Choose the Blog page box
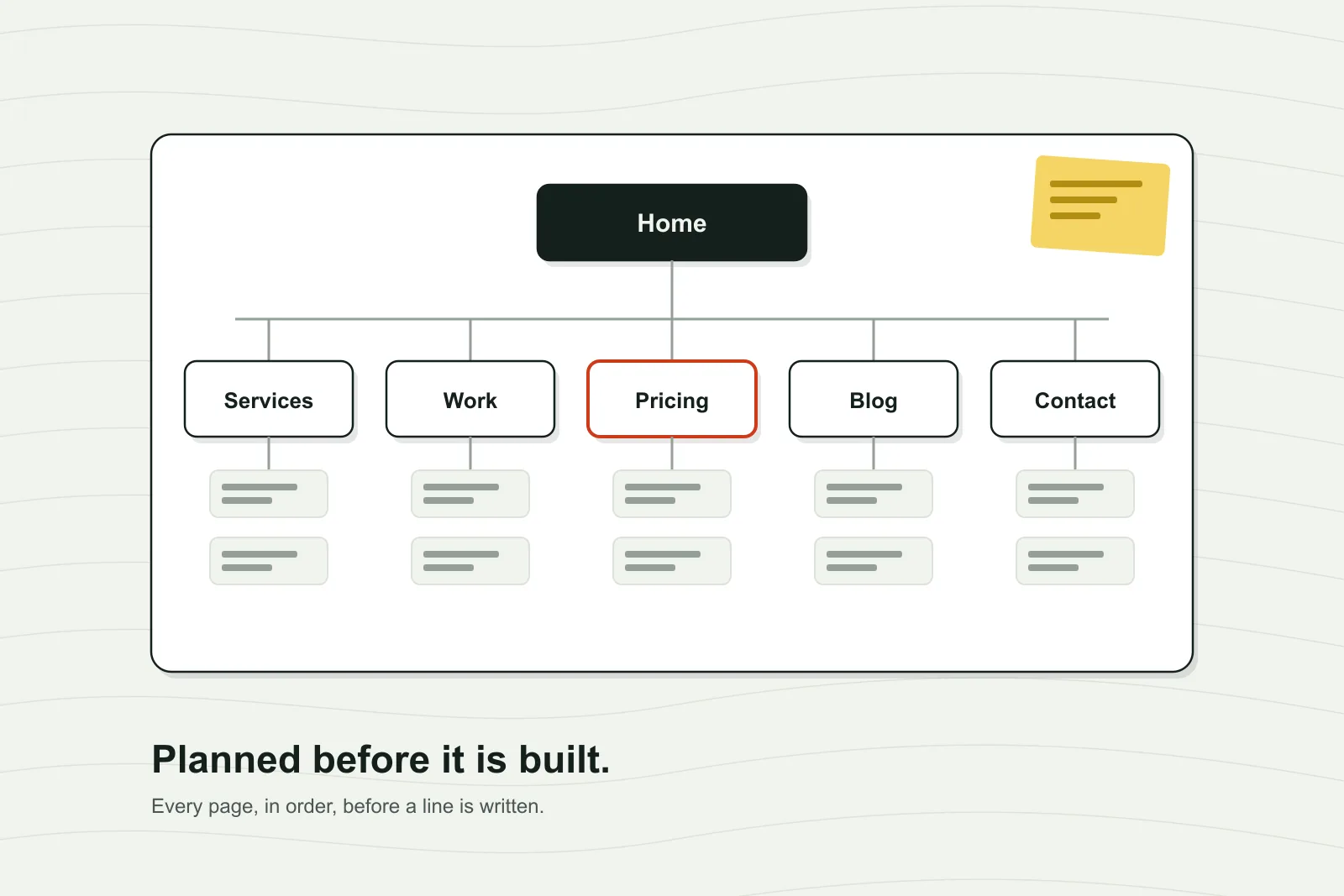The image size is (1344, 896). pyautogui.click(x=874, y=399)
